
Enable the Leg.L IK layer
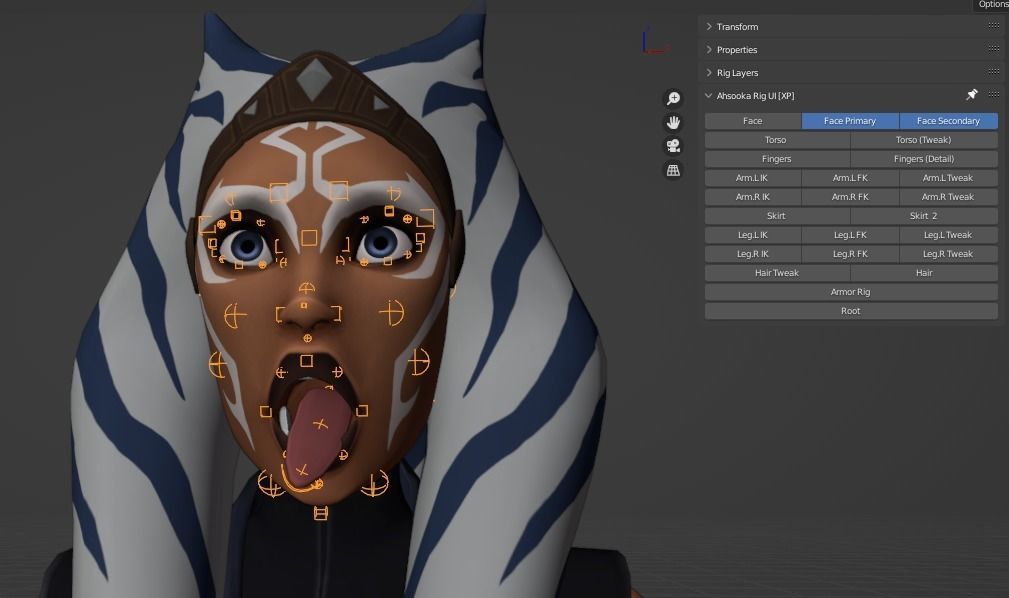[x=753, y=234]
